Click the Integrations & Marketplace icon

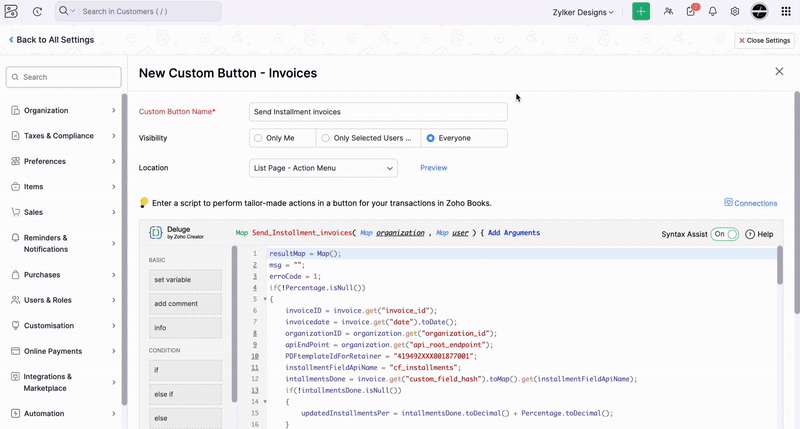coord(15,376)
